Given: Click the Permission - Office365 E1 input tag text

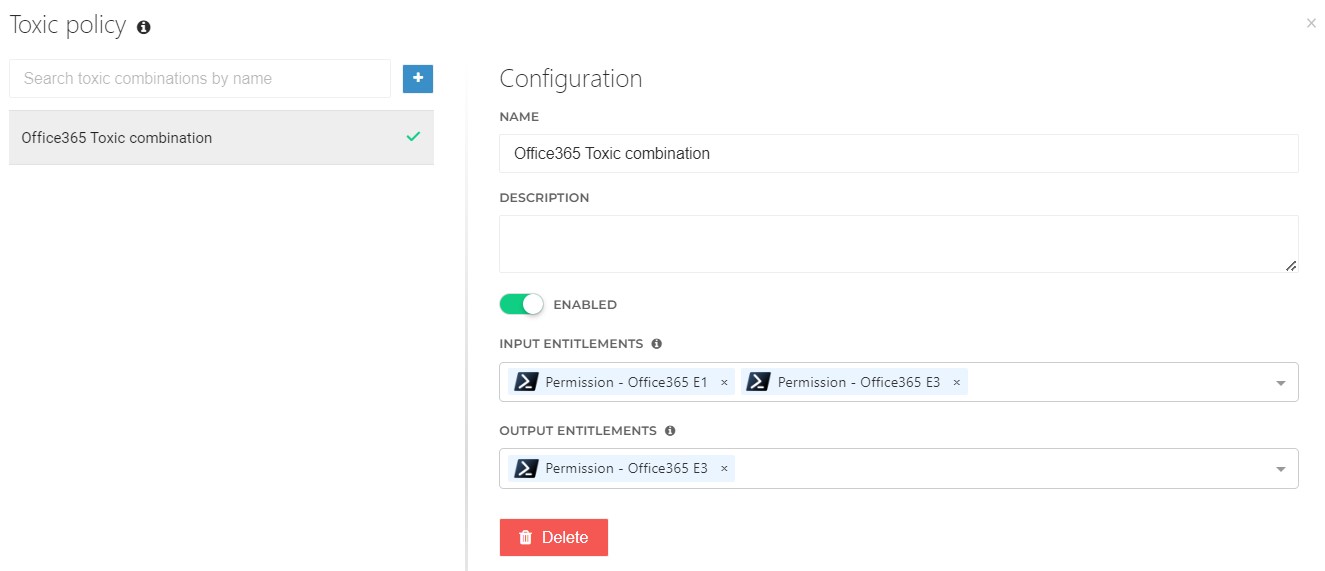Looking at the screenshot, I should pyautogui.click(x=627, y=382).
